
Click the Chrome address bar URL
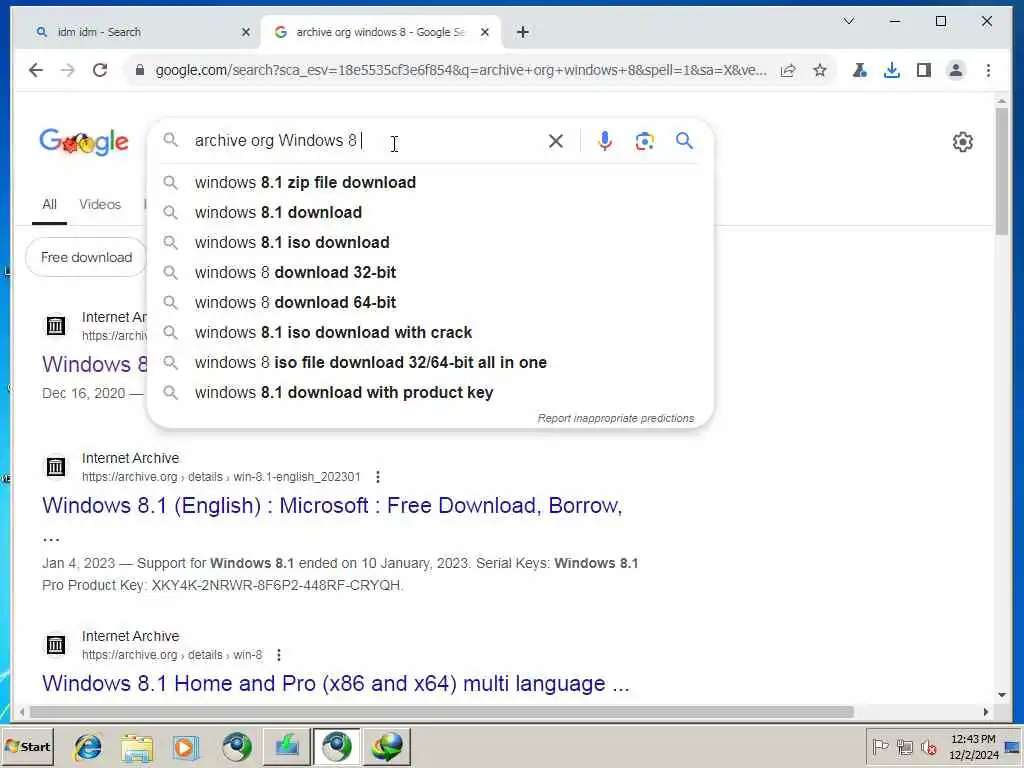coord(460,70)
